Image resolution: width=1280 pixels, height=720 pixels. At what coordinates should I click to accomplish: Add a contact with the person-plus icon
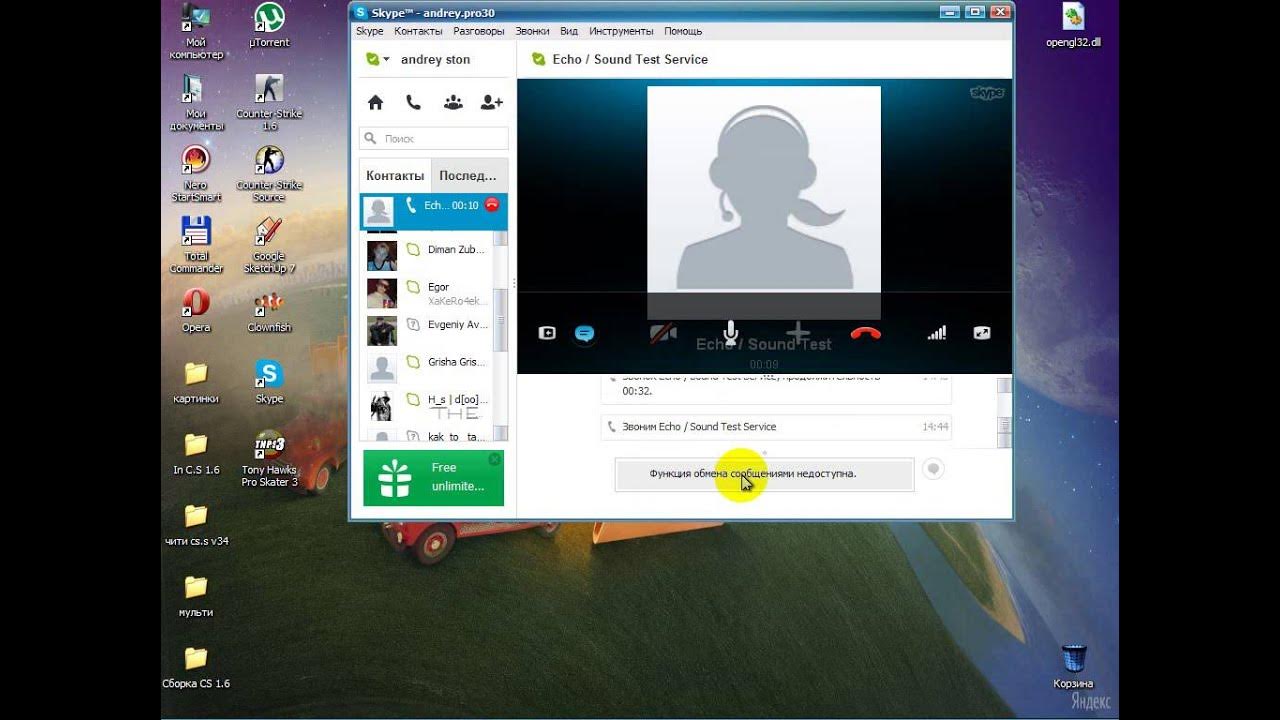491,102
